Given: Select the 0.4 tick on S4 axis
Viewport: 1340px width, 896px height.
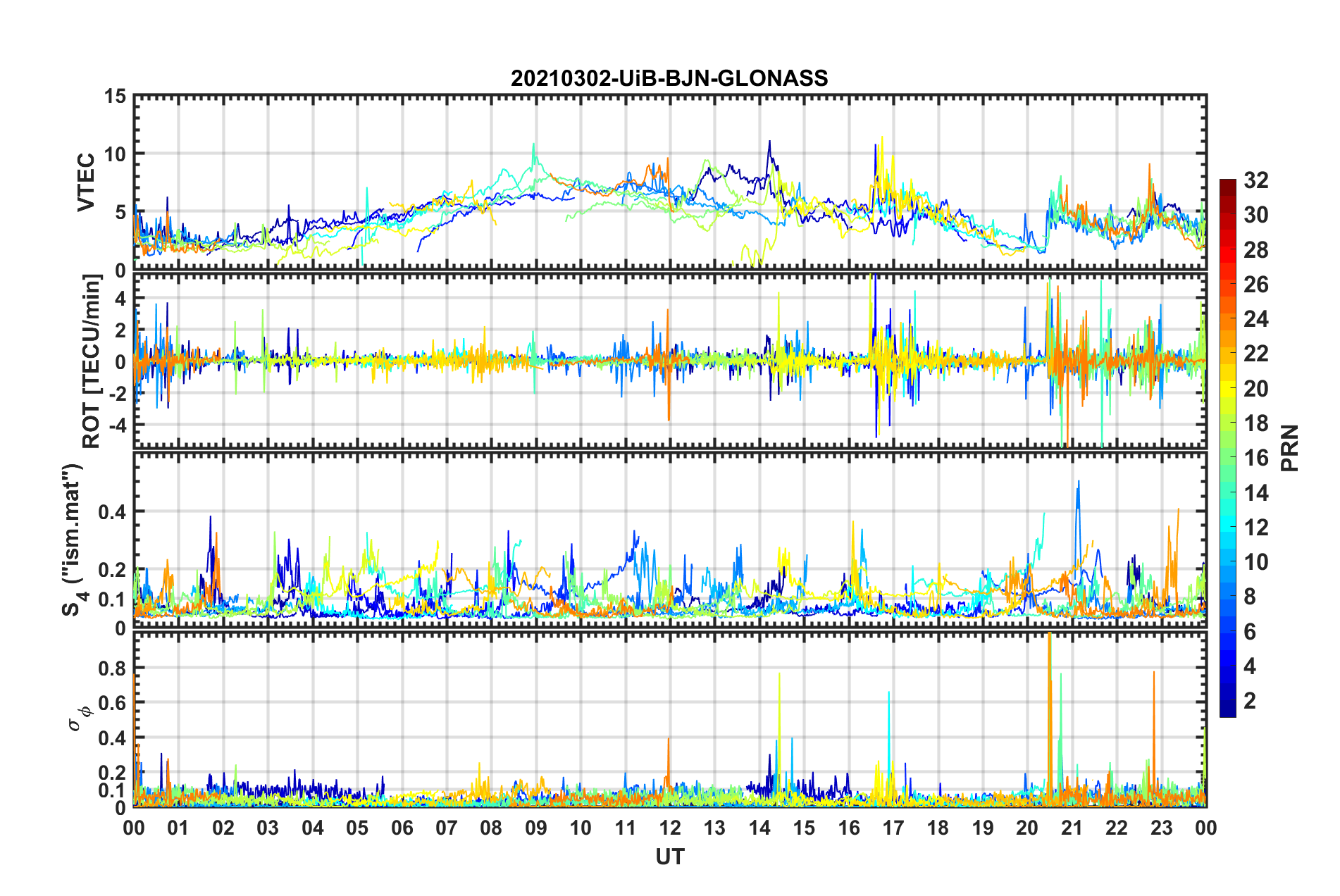Looking at the screenshot, I should [112, 512].
